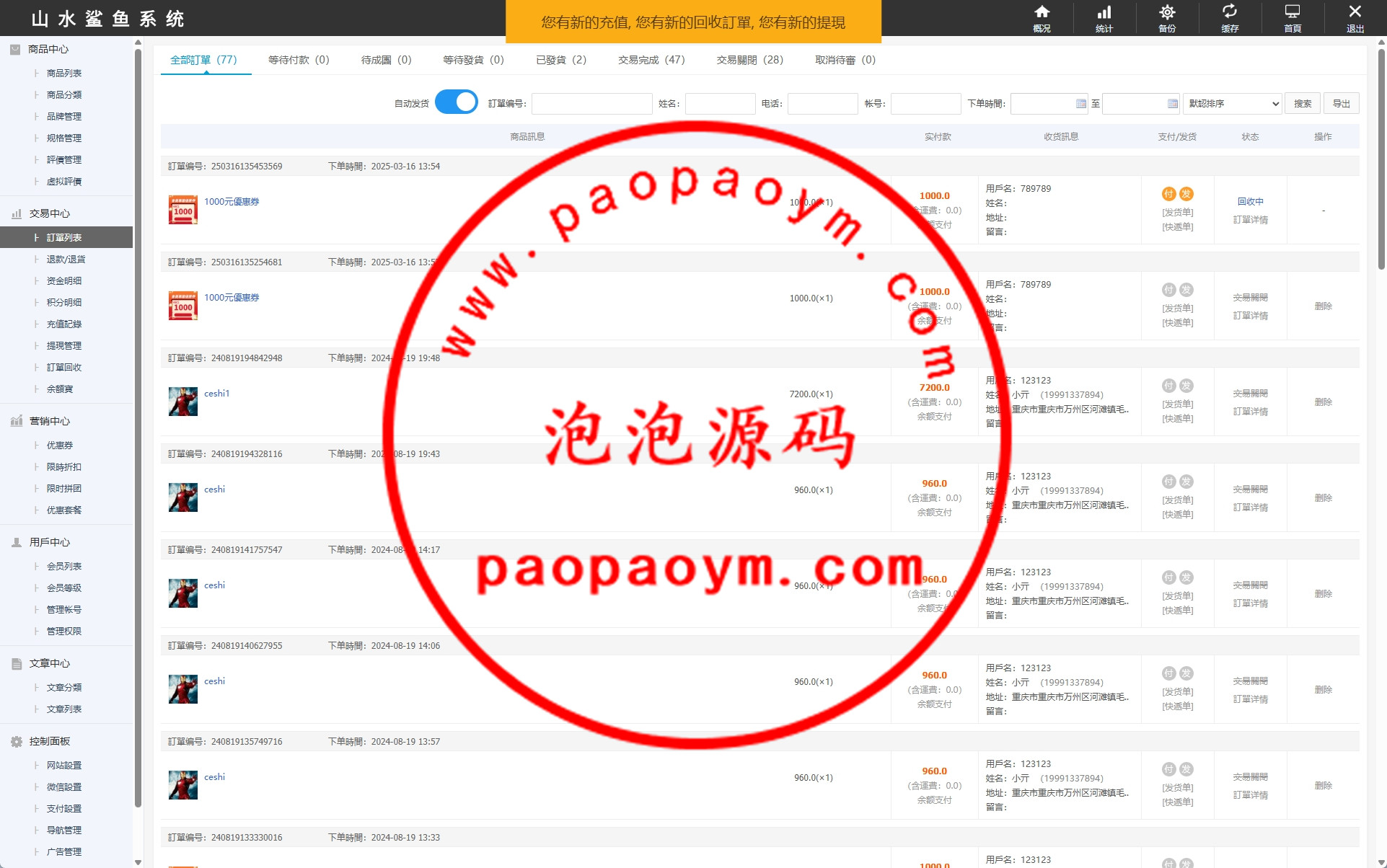Click the 营销中心 sidebar icon
The height and width of the screenshot is (868, 1387).
pos(16,421)
